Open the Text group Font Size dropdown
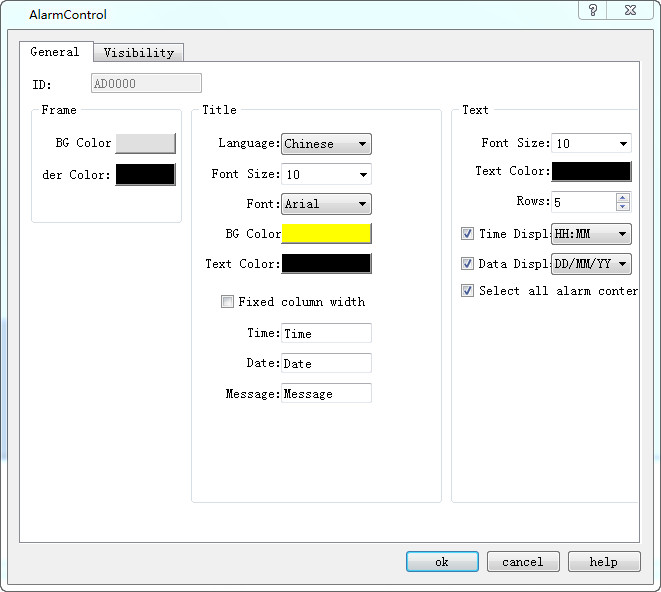This screenshot has width=661, height=592. point(591,143)
